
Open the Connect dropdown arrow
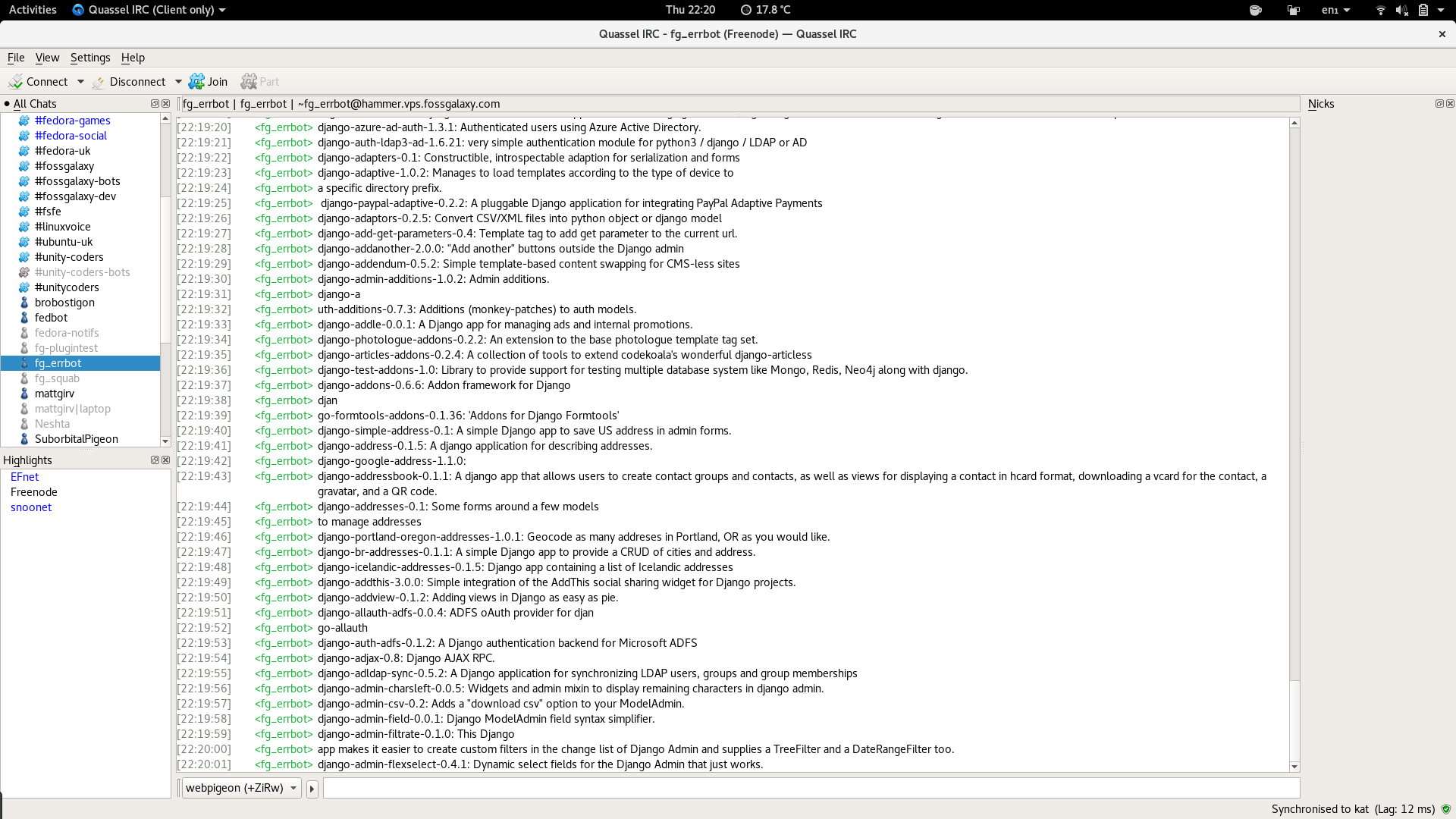pyautogui.click(x=80, y=82)
